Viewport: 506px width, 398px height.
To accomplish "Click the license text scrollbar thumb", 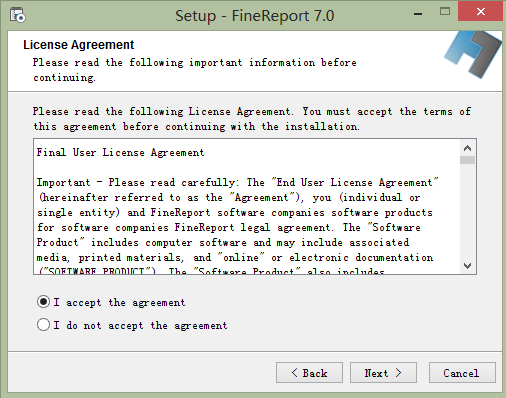I will [x=467, y=160].
